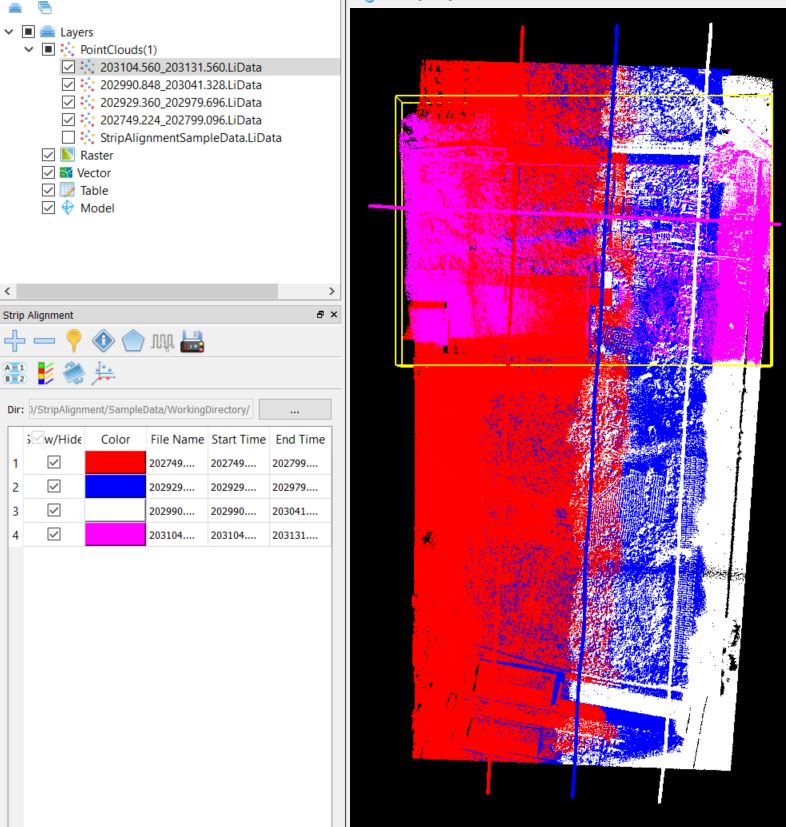Select StripAlignmentSampleData.LiData in the tree

click(190, 137)
